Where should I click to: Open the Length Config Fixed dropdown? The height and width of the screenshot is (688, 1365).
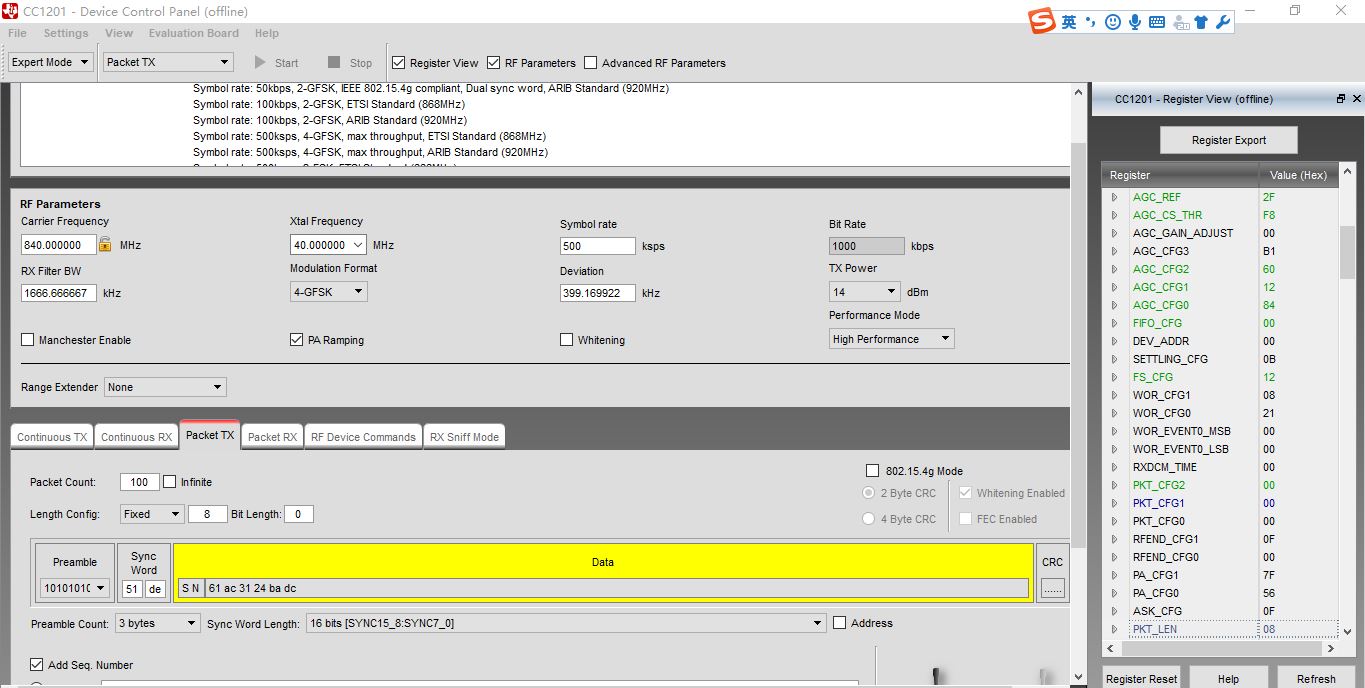coord(151,514)
